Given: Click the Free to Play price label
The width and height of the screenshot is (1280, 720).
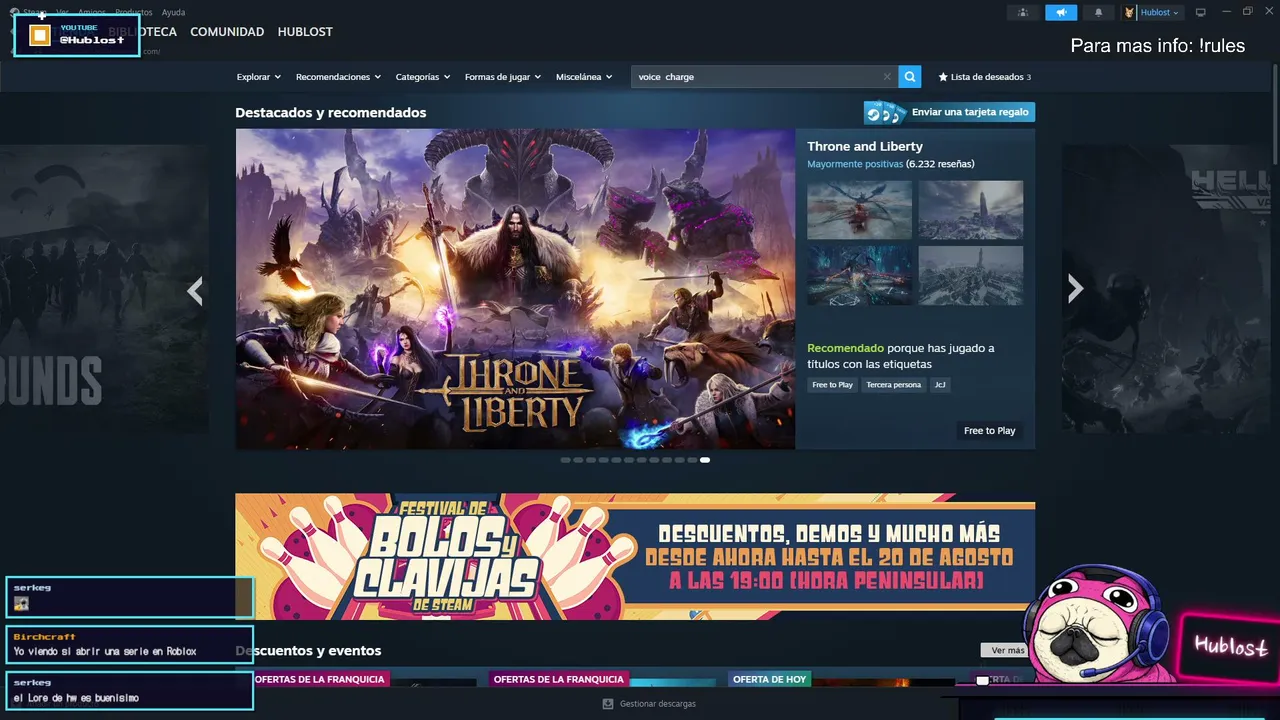Looking at the screenshot, I should coord(990,431).
